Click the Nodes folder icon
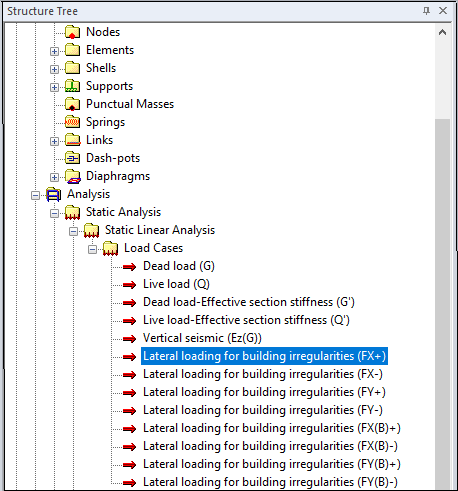Image resolution: width=458 pixels, height=491 pixels. coord(72,32)
